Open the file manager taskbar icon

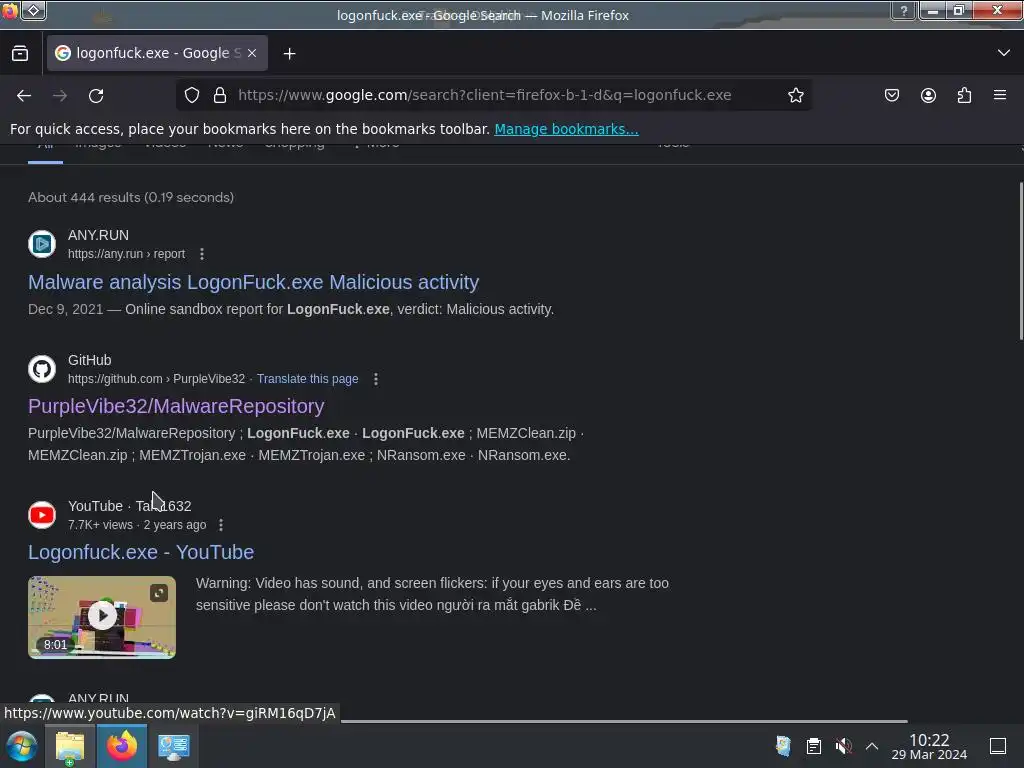pos(70,746)
